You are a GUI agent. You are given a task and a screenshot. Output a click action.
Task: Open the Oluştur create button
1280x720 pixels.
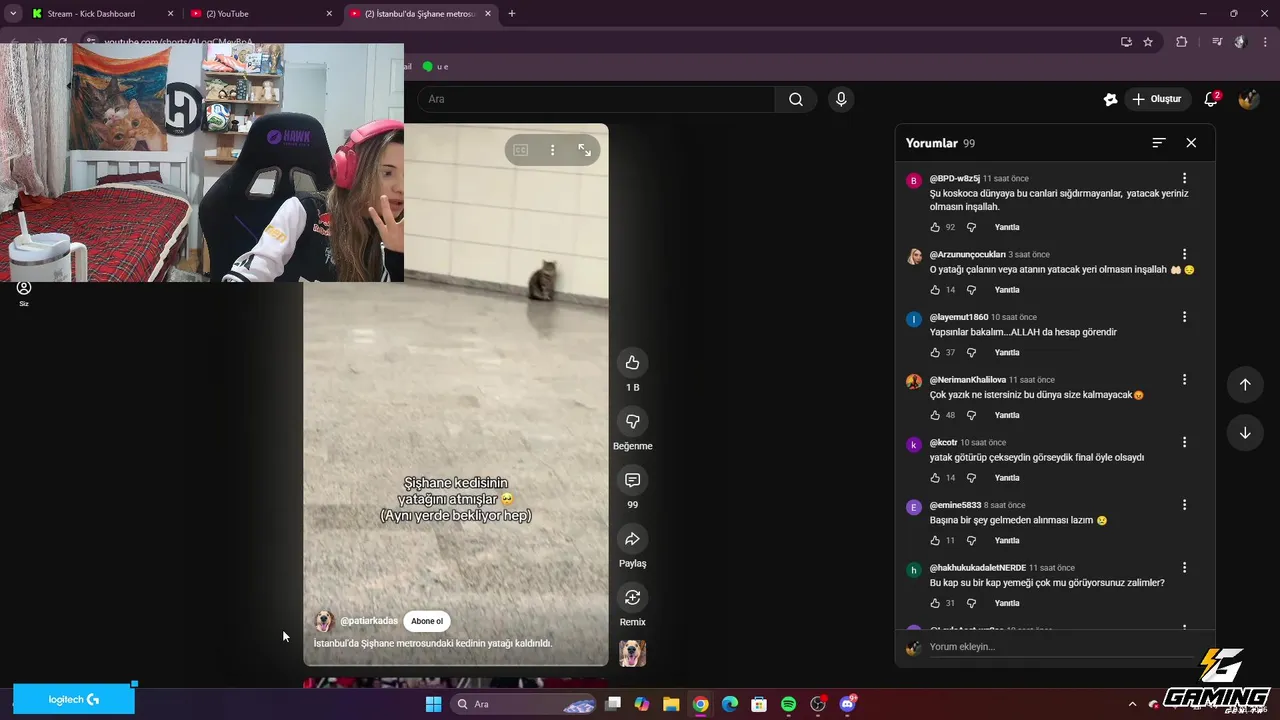click(1157, 99)
